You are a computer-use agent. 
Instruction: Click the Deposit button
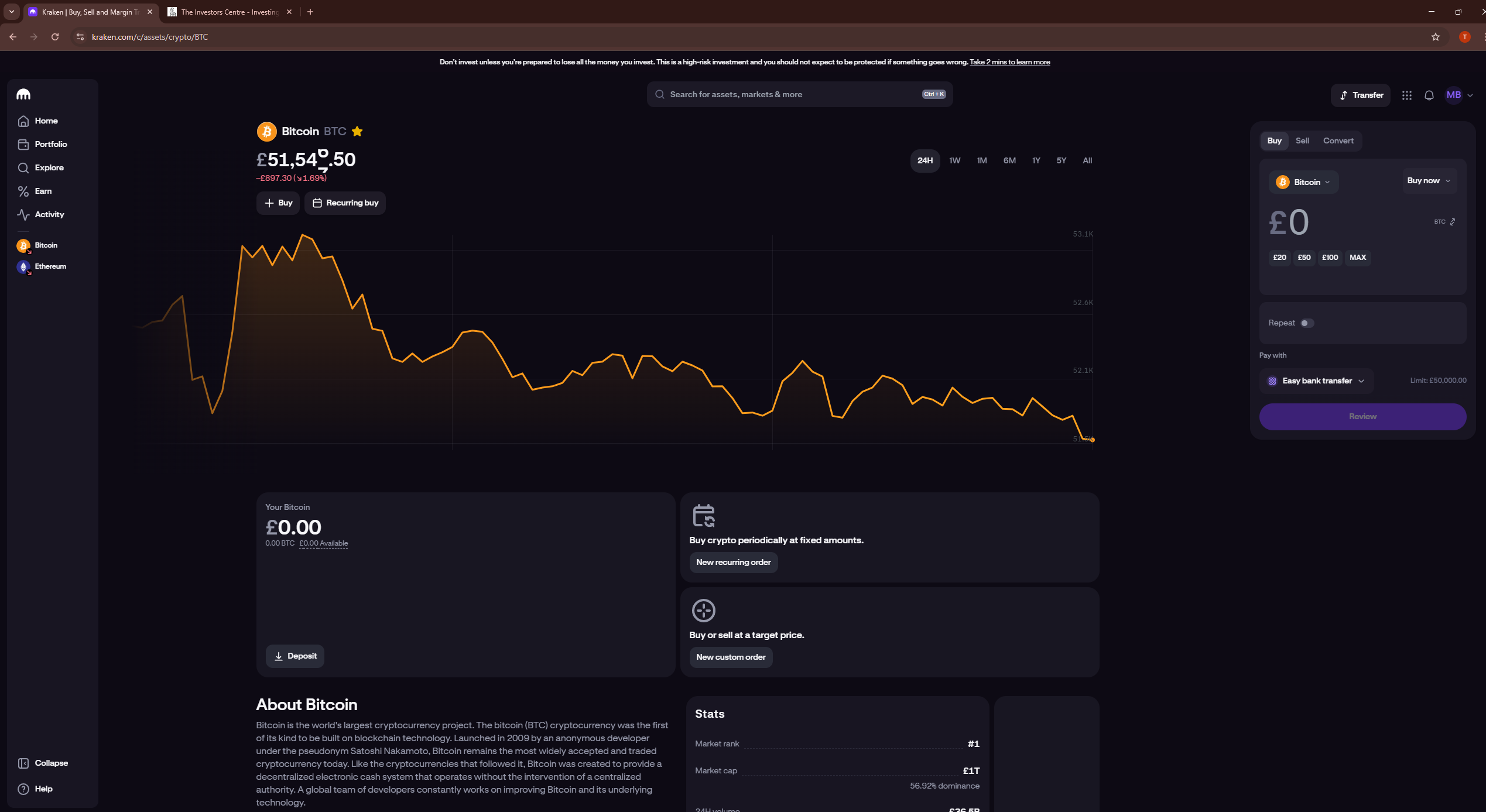pyautogui.click(x=295, y=656)
